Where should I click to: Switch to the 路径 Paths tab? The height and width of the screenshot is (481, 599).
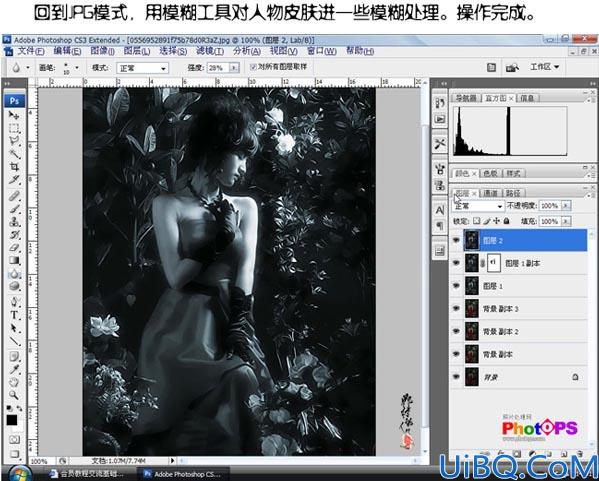point(513,193)
